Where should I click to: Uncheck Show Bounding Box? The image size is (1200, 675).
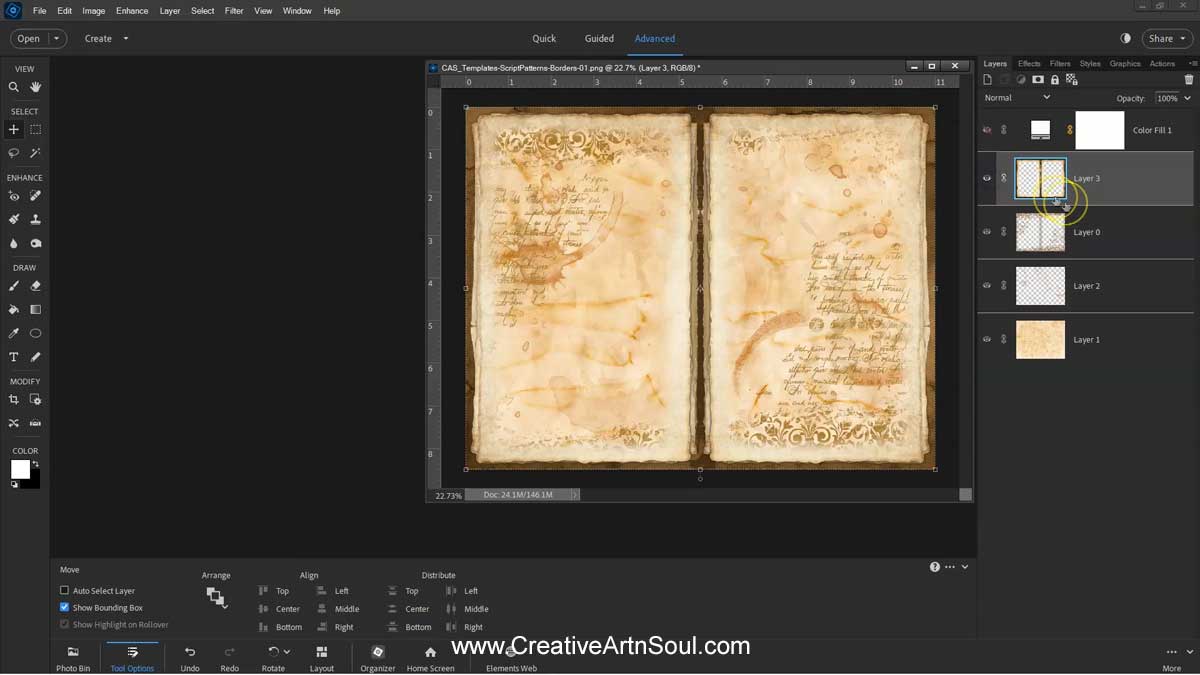coord(63,608)
